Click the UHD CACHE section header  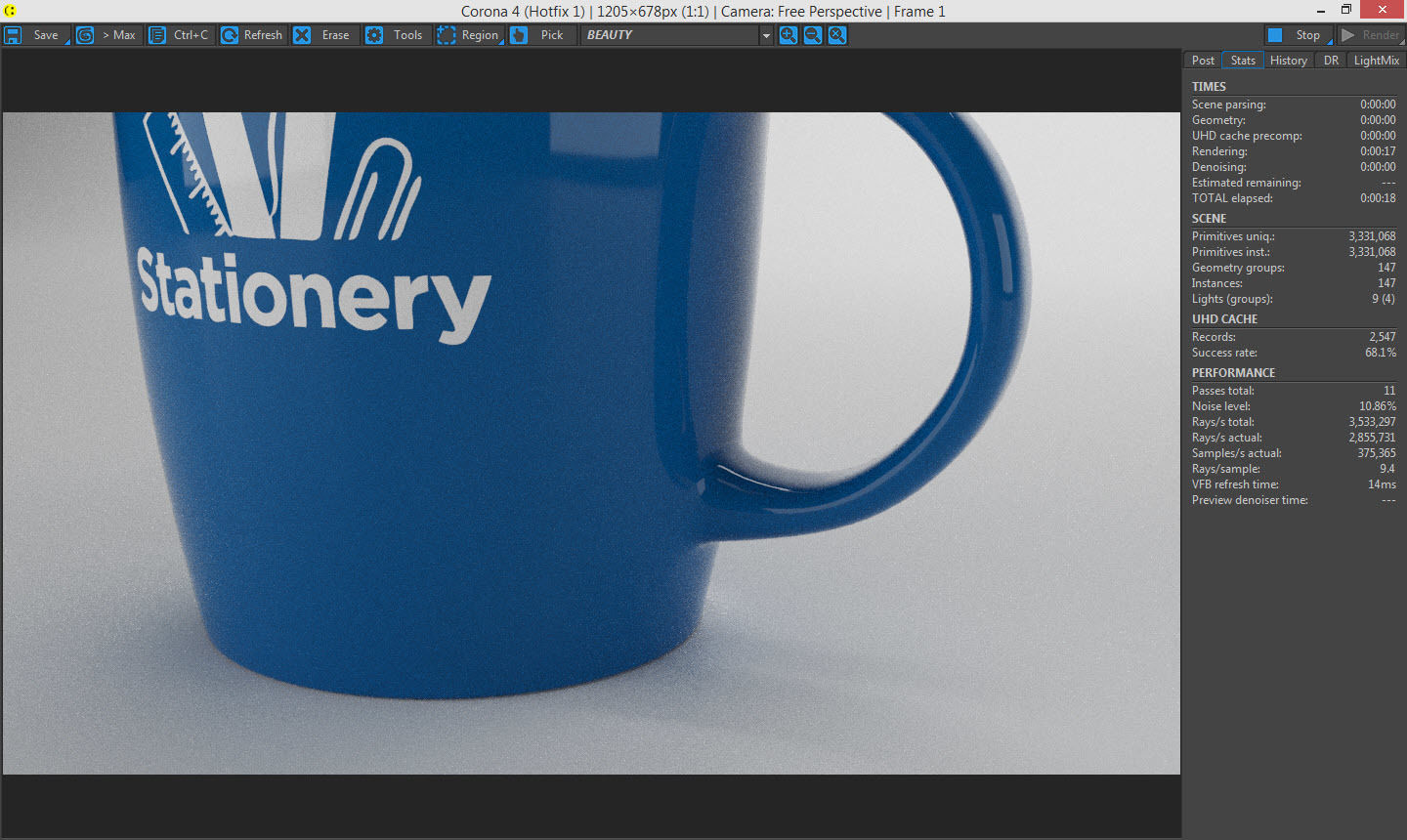(1224, 319)
